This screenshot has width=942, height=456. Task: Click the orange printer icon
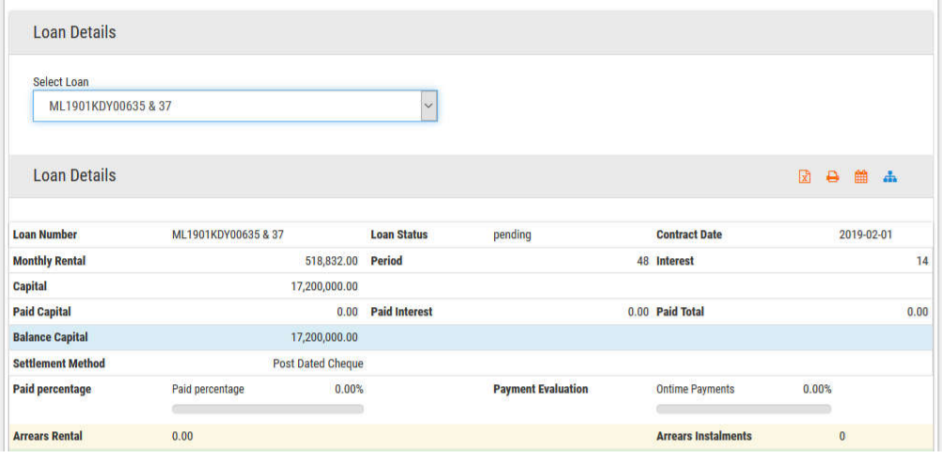(832, 177)
